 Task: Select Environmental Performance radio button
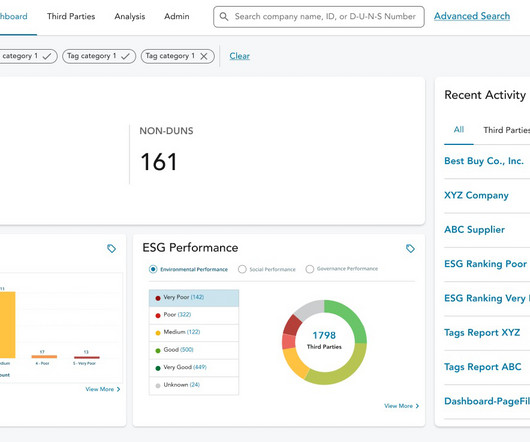(153, 269)
